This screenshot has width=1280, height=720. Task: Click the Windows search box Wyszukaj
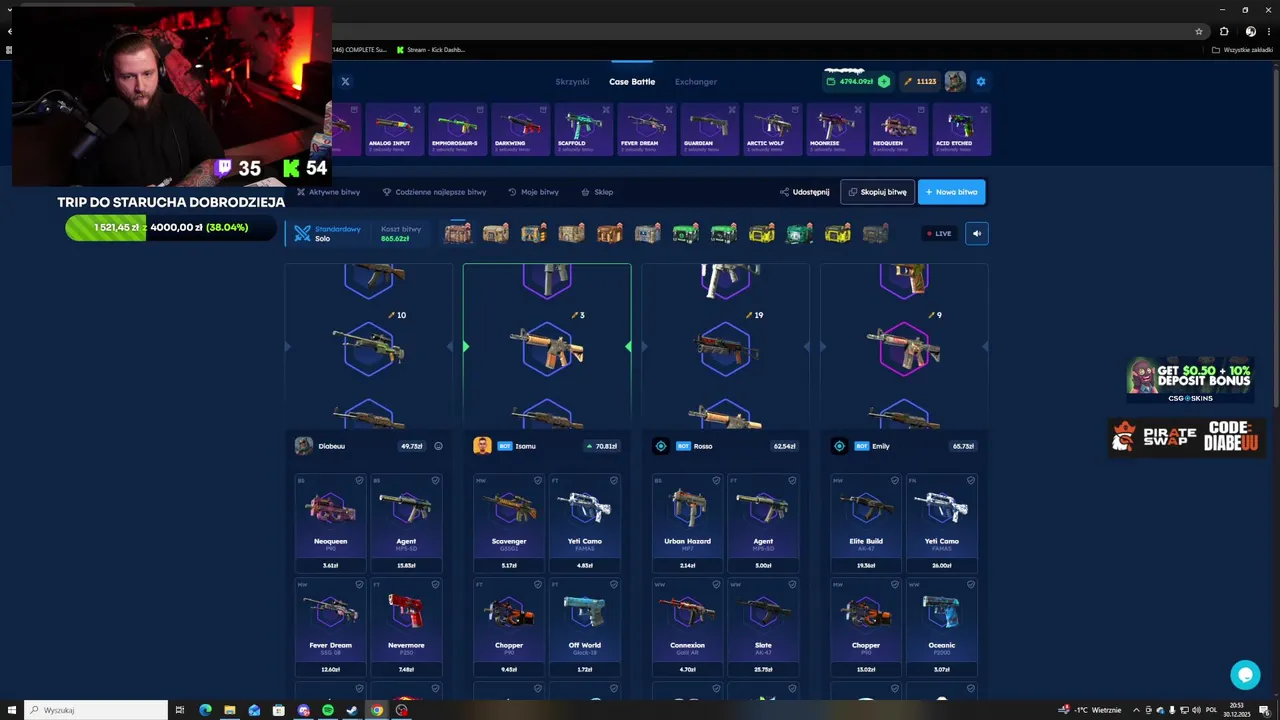96,710
